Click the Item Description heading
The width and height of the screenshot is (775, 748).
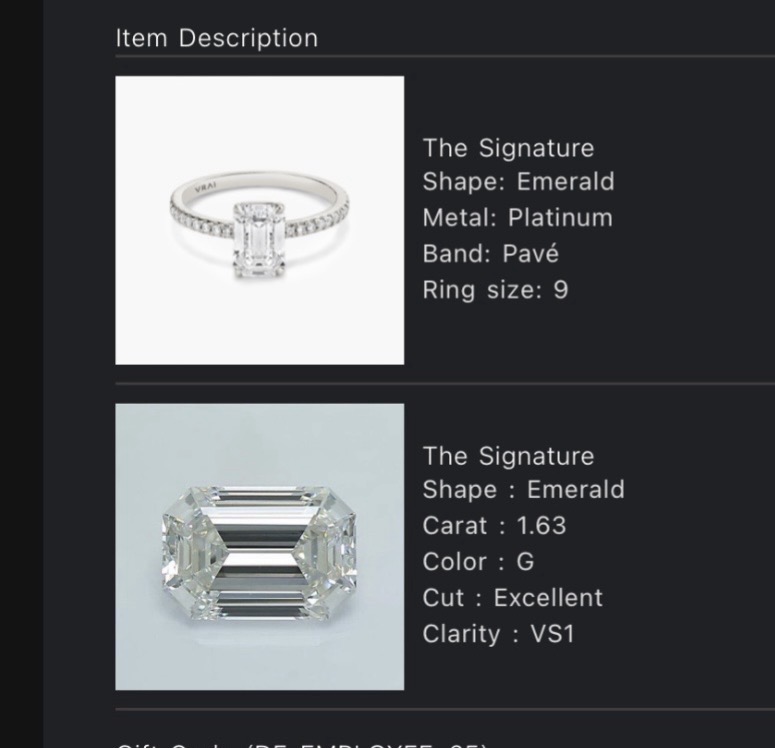216,38
